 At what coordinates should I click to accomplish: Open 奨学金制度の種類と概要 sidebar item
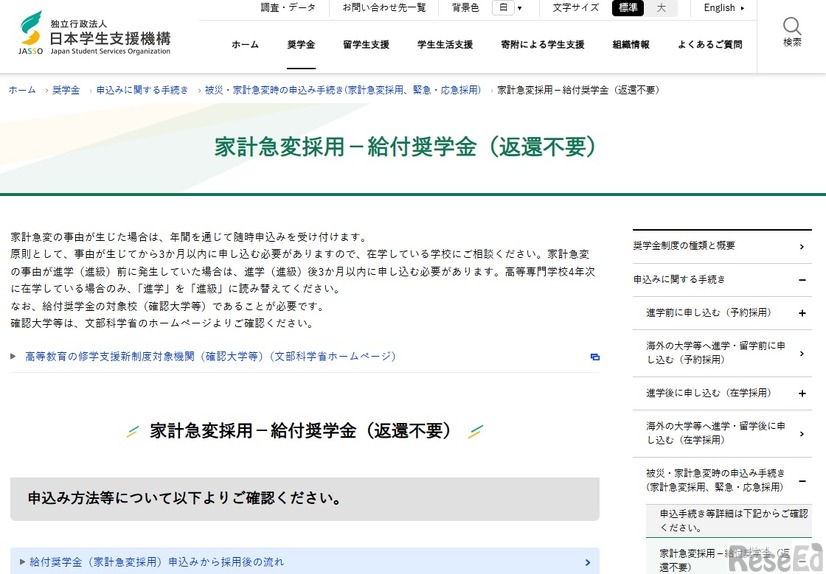pos(684,245)
